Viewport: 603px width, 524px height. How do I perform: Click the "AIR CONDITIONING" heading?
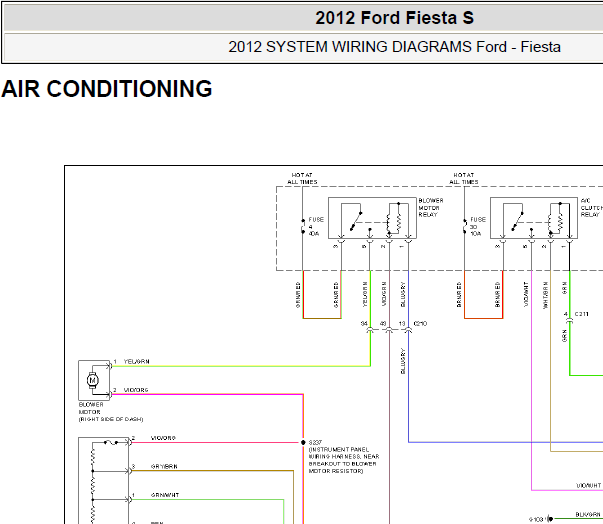[107, 89]
